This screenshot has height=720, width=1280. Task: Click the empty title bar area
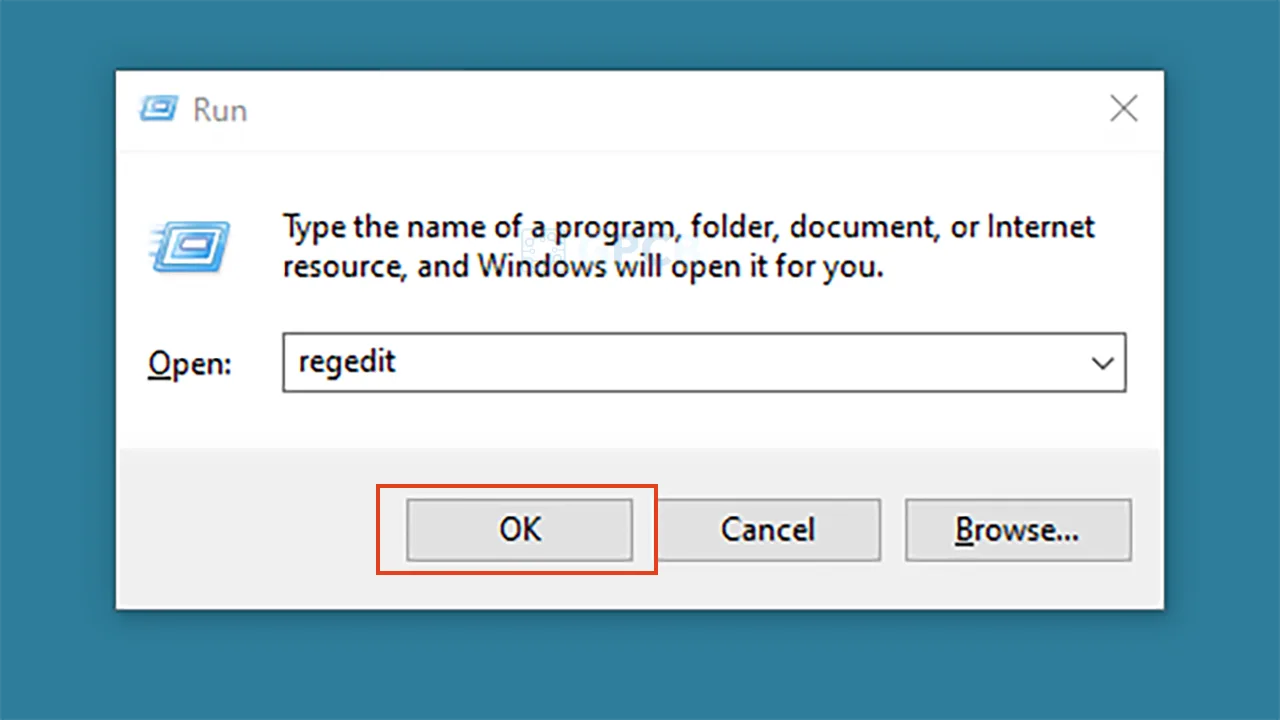tap(670, 109)
